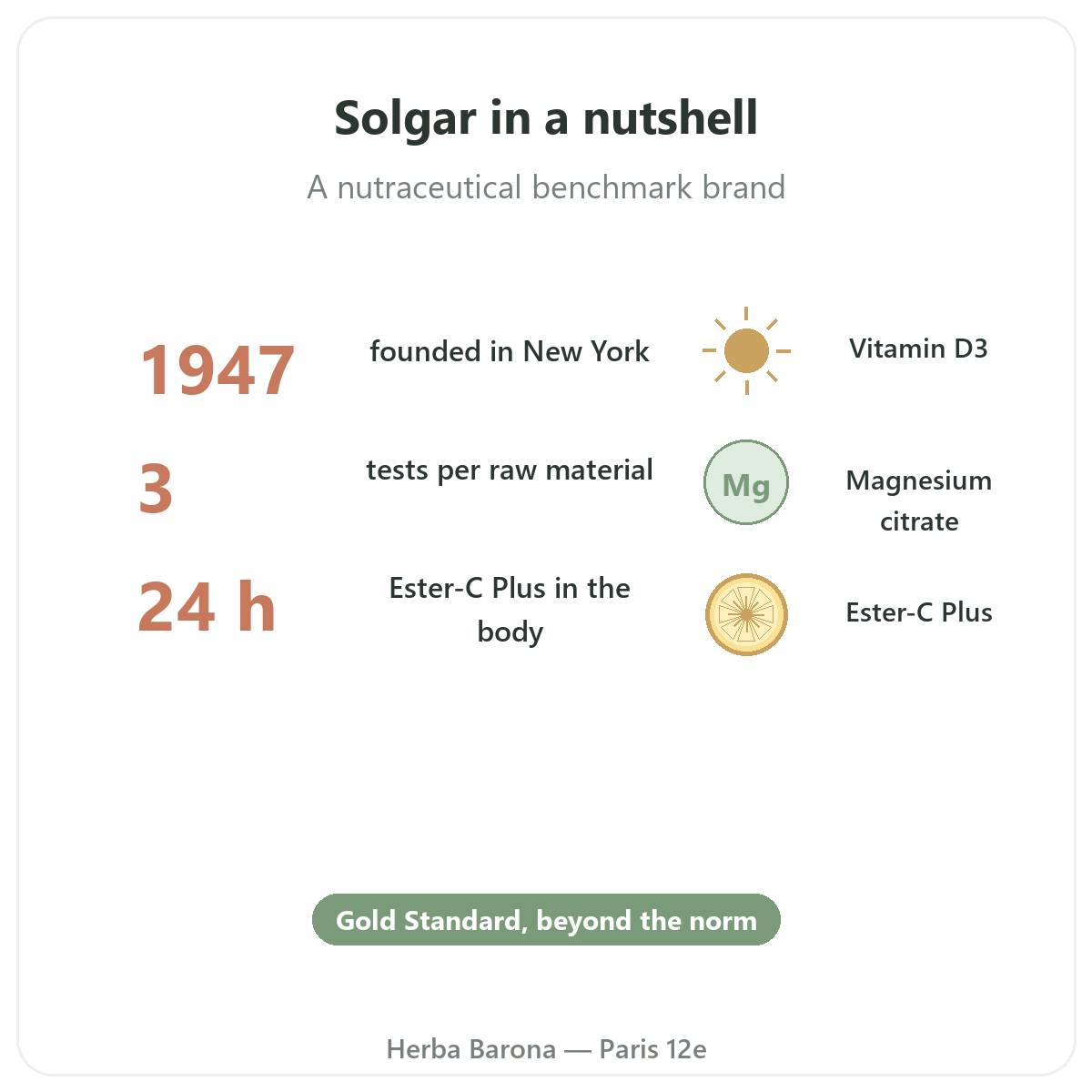
Task: Click the nutraceutical benchmark brand subtitle
Action: pyautogui.click(x=546, y=187)
